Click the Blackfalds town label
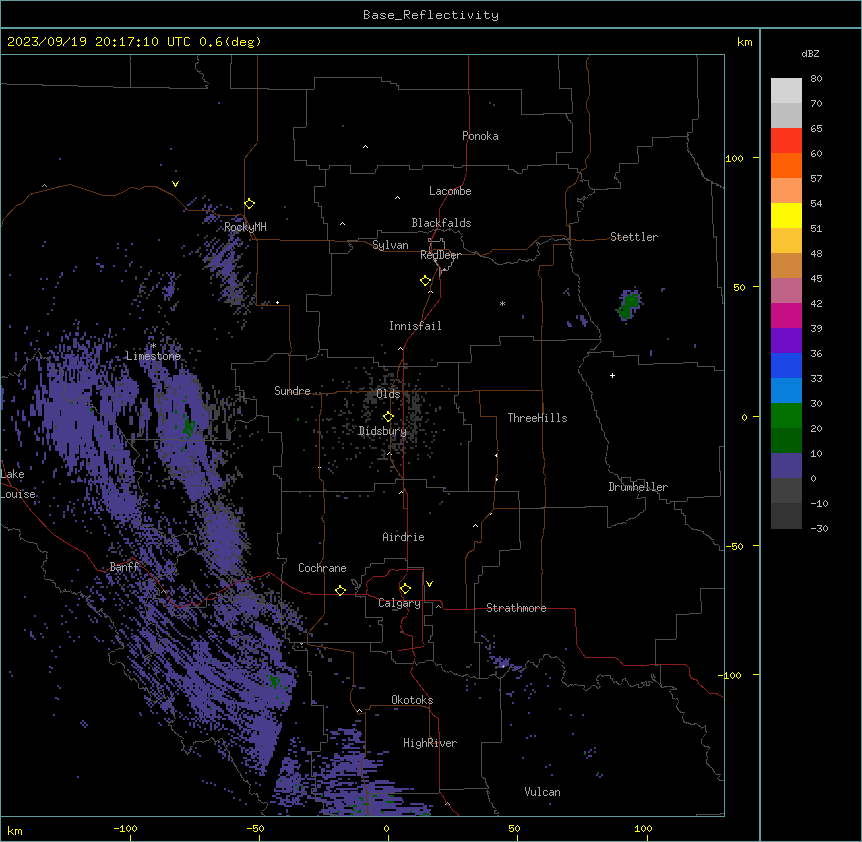 pos(441,223)
